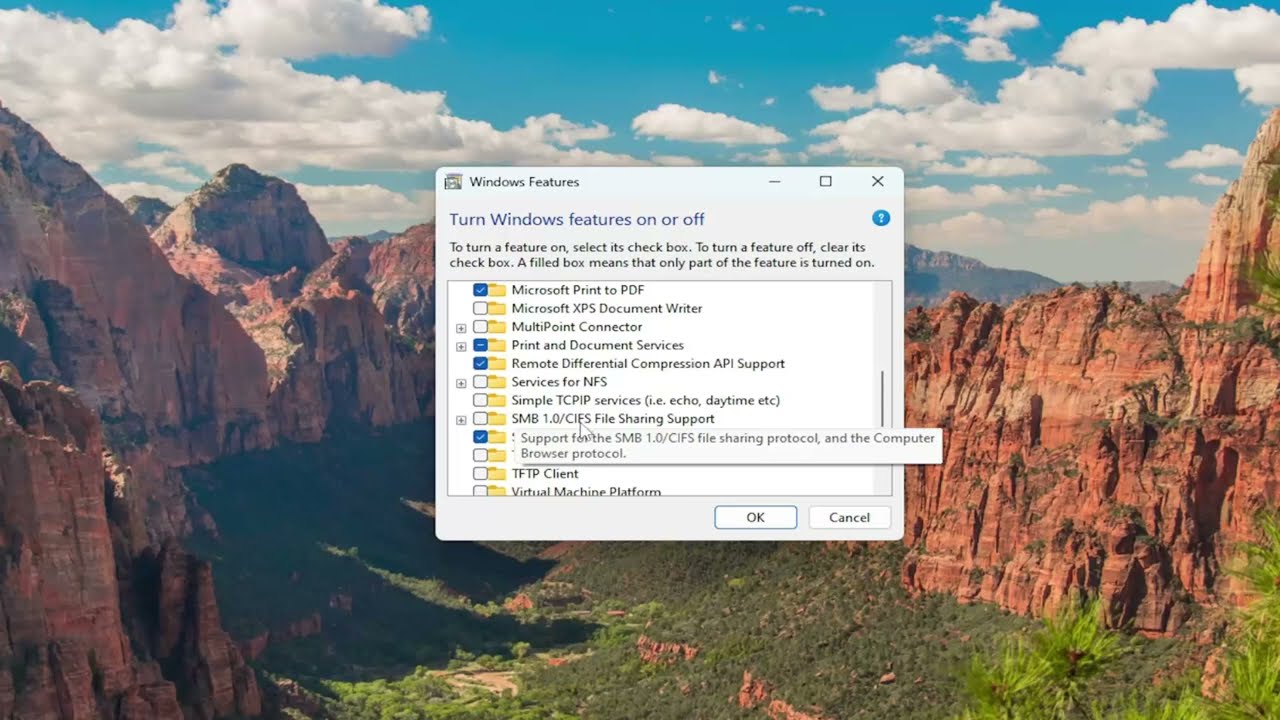The image size is (1280, 720).
Task: Close the Windows Features dialog
Action: point(877,182)
